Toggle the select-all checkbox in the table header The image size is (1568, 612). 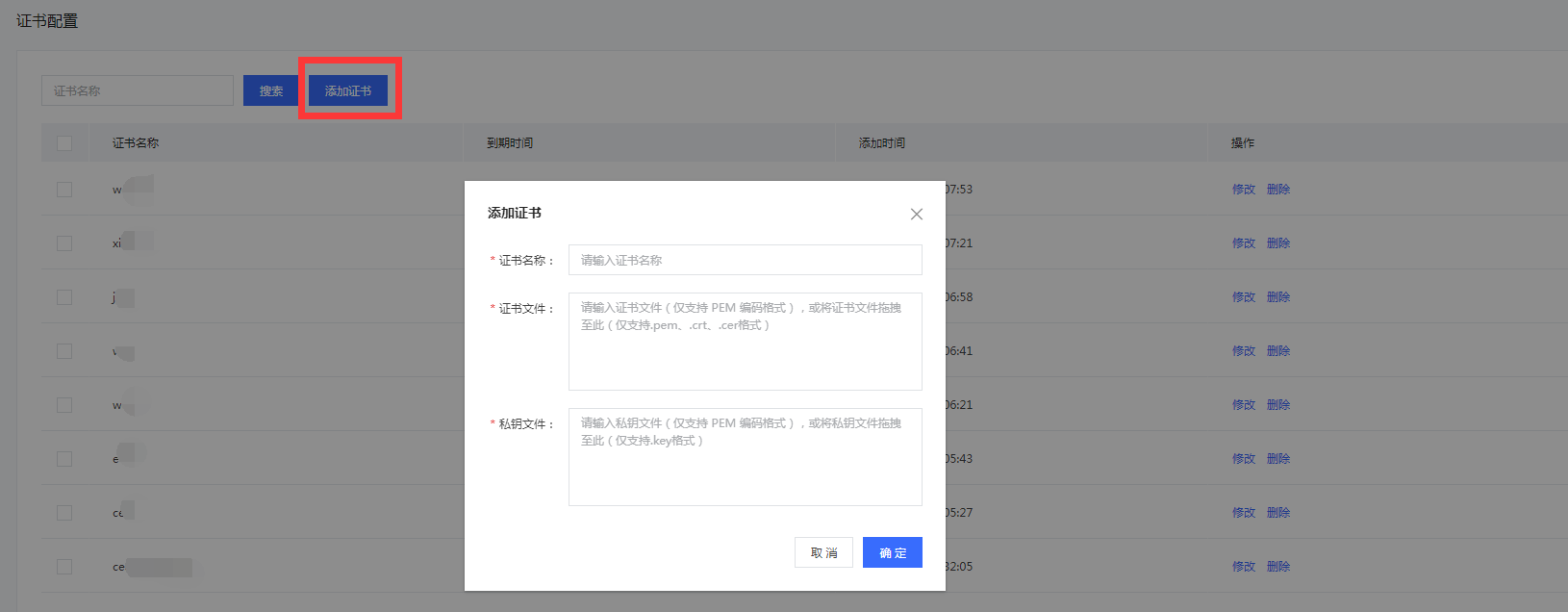coord(64,143)
